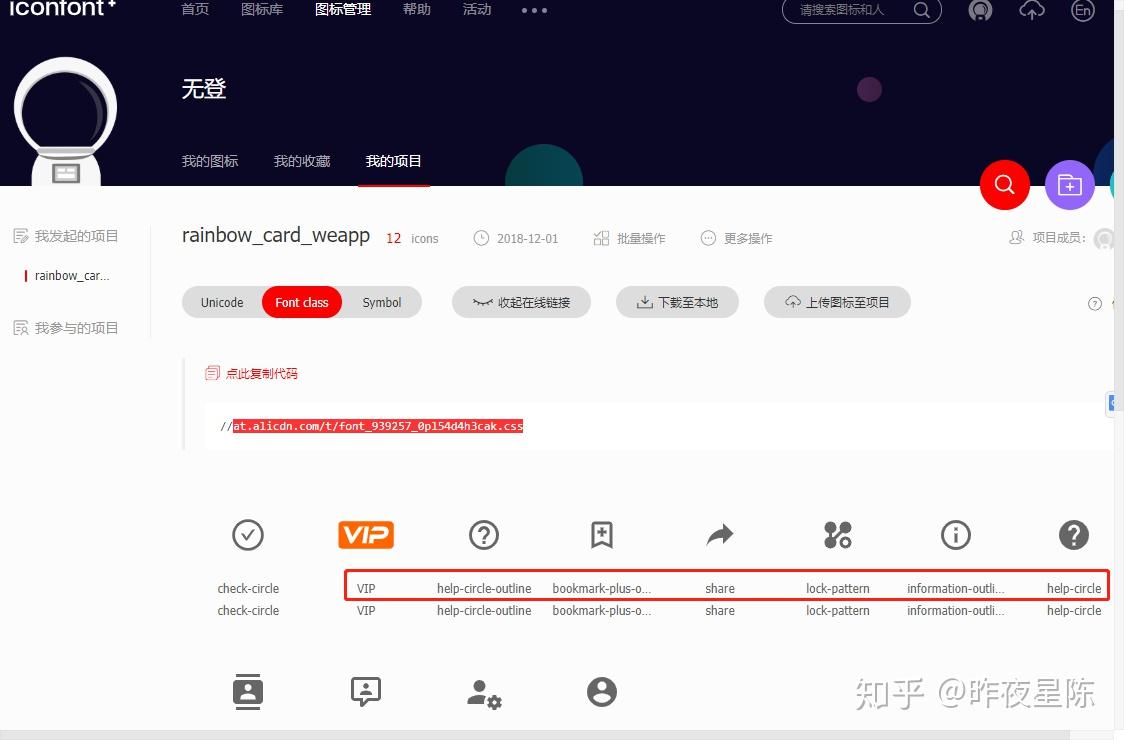1124x740 pixels.
Task: Click the rainbow_card_weapp project title
Action: coord(276,235)
